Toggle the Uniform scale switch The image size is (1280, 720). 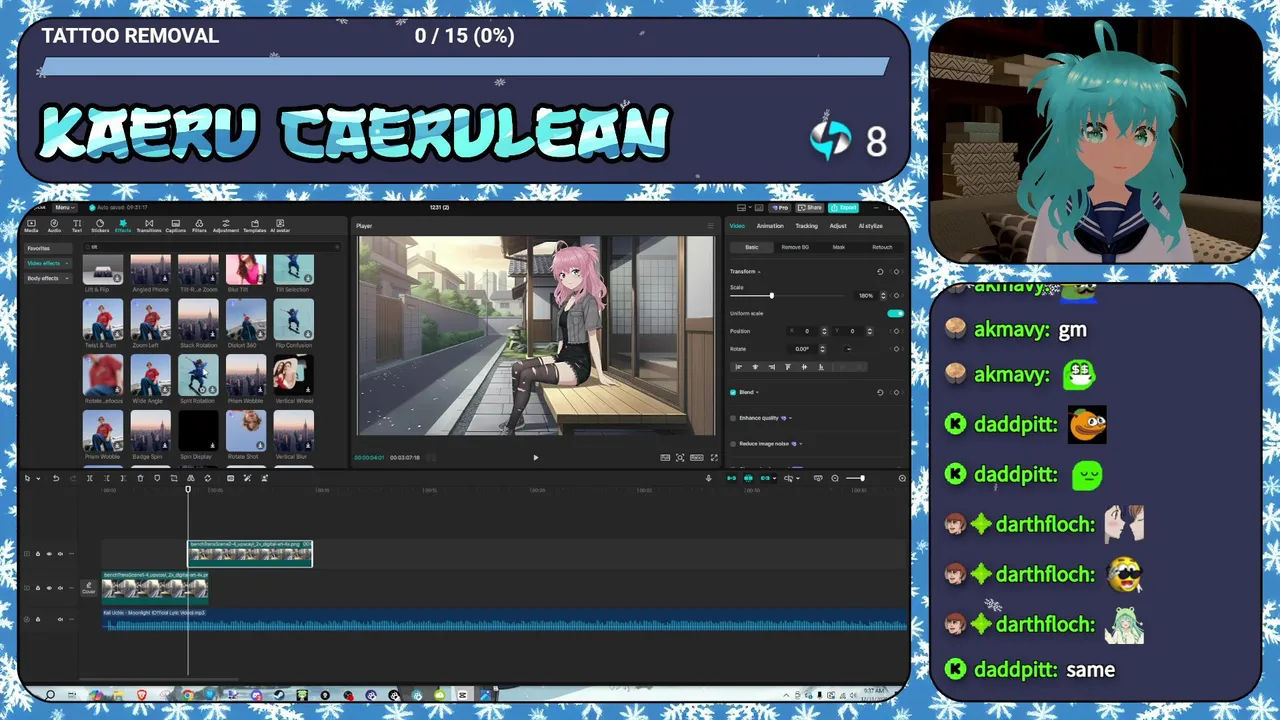895,313
